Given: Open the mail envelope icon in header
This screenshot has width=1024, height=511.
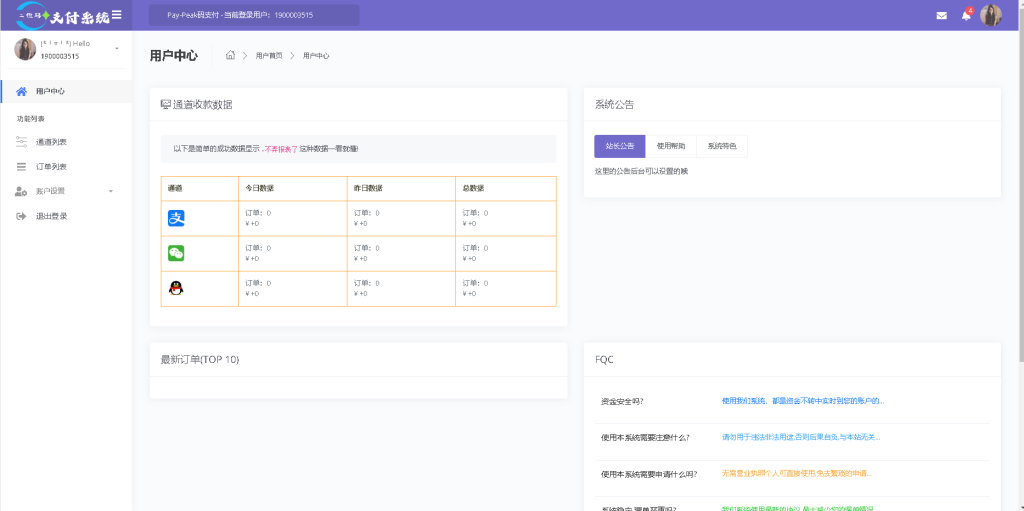Looking at the screenshot, I should 942,16.
